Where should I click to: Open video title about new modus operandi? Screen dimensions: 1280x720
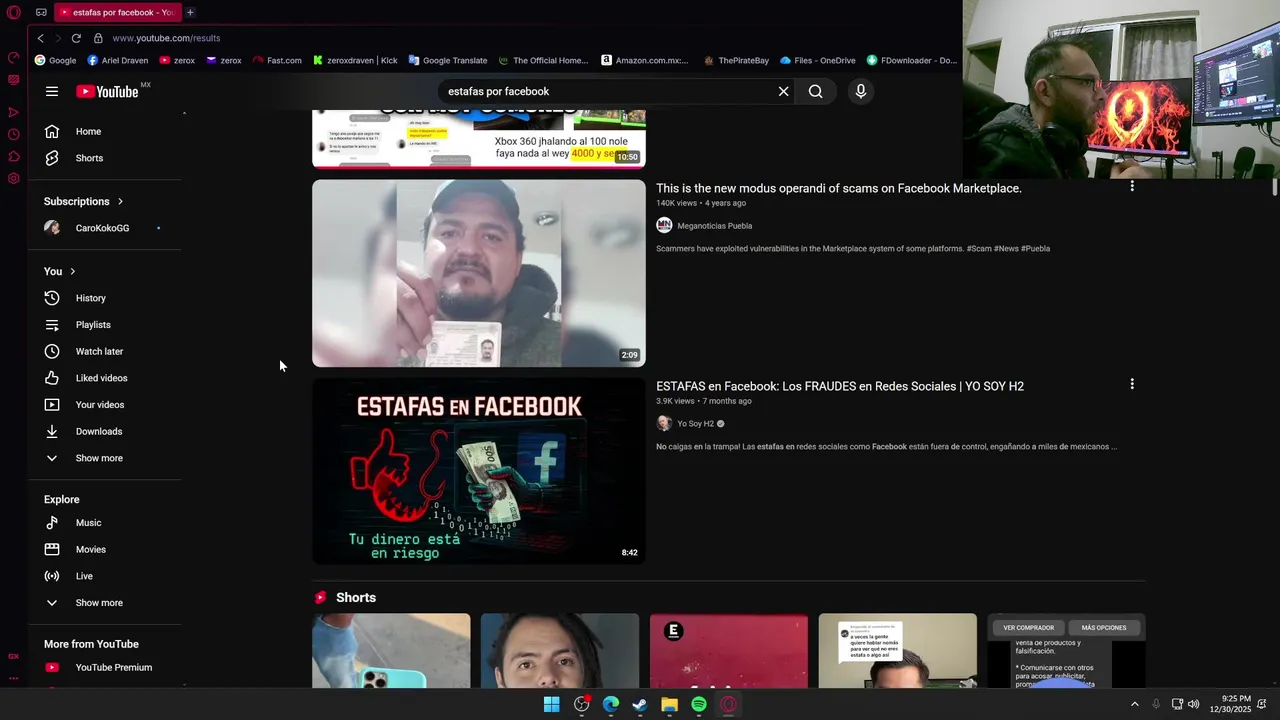[x=839, y=188]
